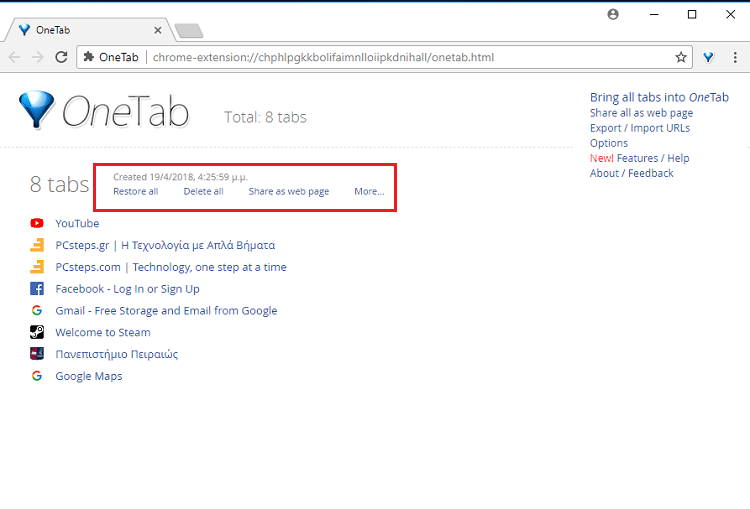Click Share as web page for this group
This screenshot has width=750, height=509.
click(x=289, y=191)
